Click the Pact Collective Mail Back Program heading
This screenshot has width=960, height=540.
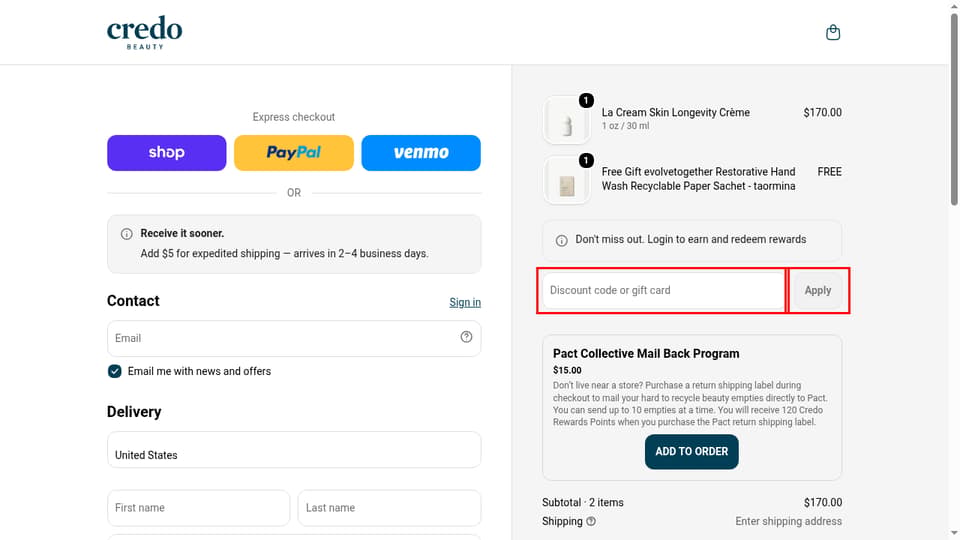coord(646,353)
